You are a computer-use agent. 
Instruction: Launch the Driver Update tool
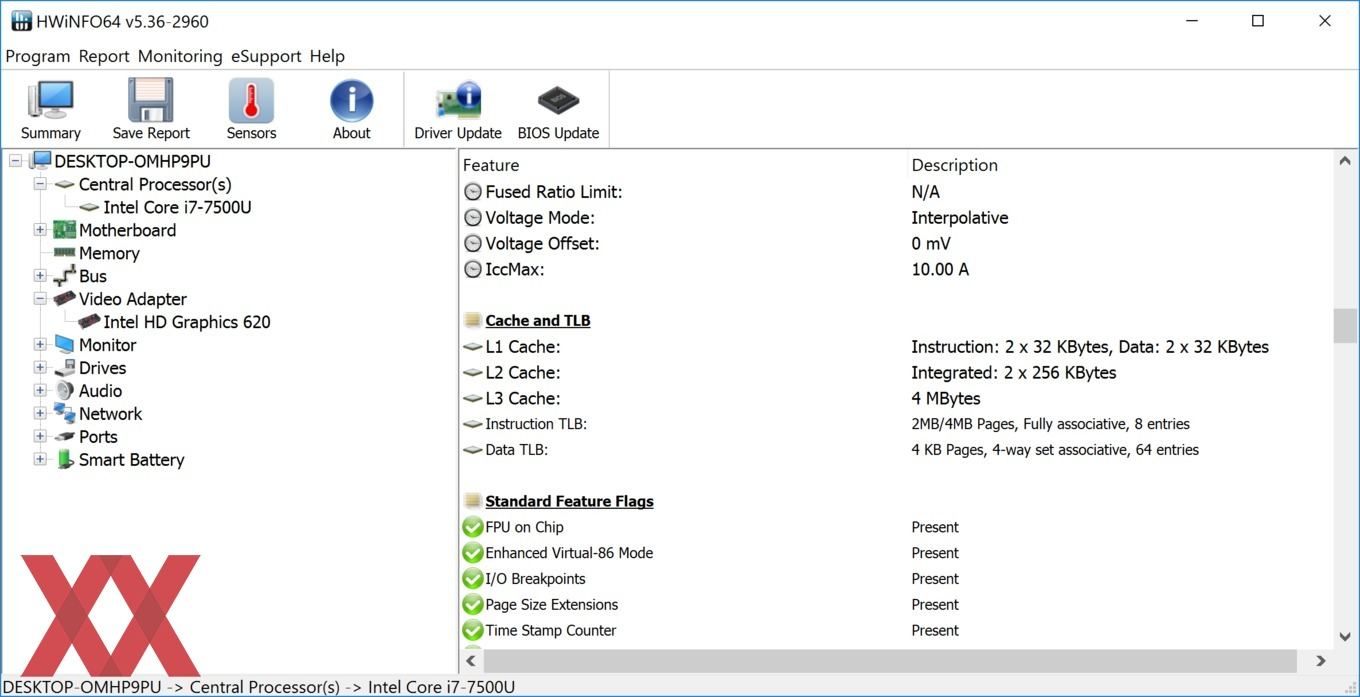458,101
